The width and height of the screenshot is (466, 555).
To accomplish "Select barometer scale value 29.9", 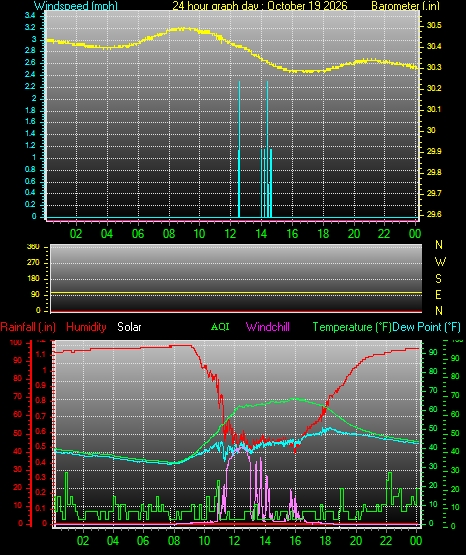I will [x=434, y=151].
